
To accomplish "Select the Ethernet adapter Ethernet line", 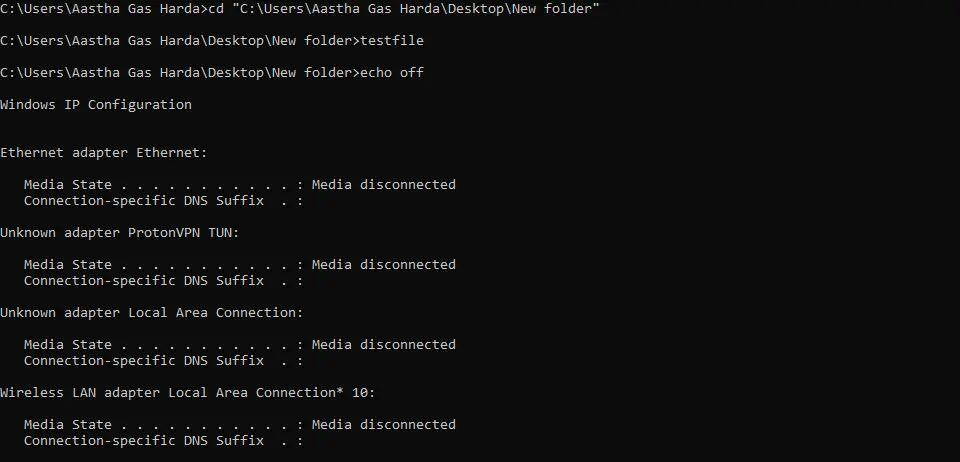I will coord(104,152).
